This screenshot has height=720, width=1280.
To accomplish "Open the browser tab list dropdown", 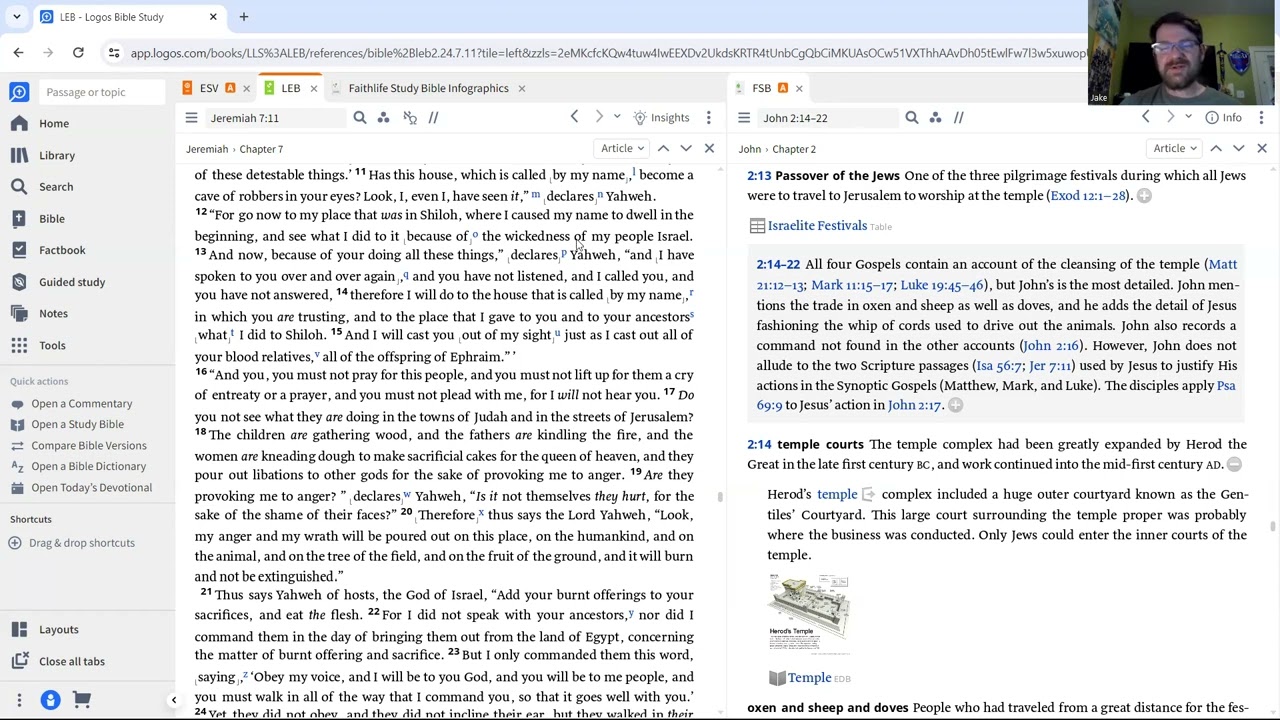I will (16, 17).
